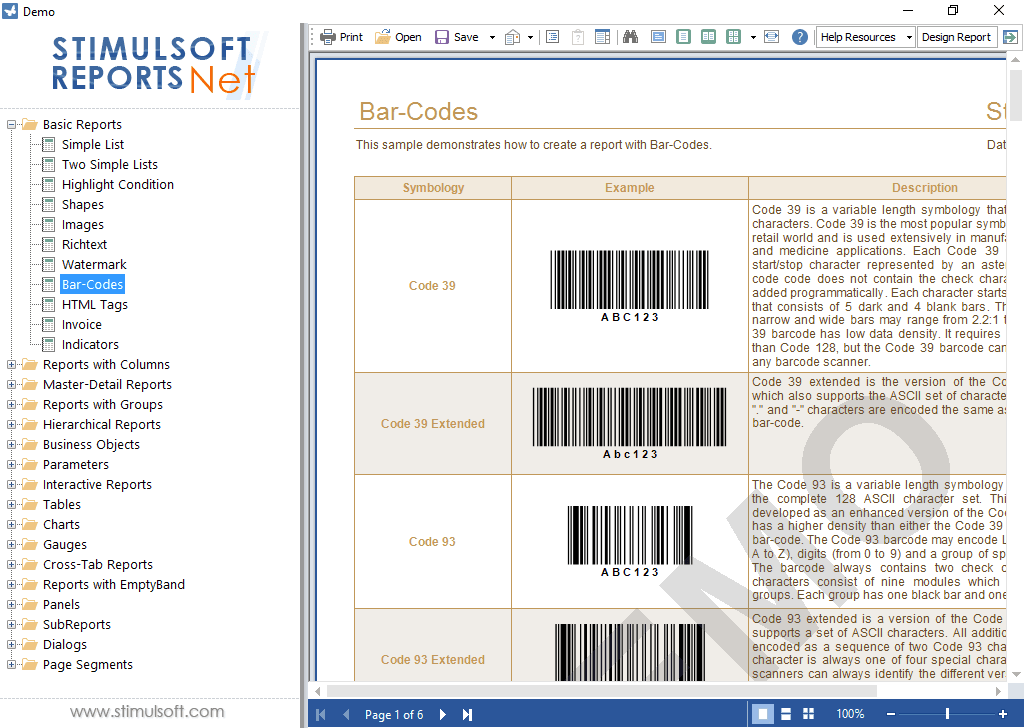Screen dimensions: 1024x728
Task: Select the Simple List report
Action: 93,144
